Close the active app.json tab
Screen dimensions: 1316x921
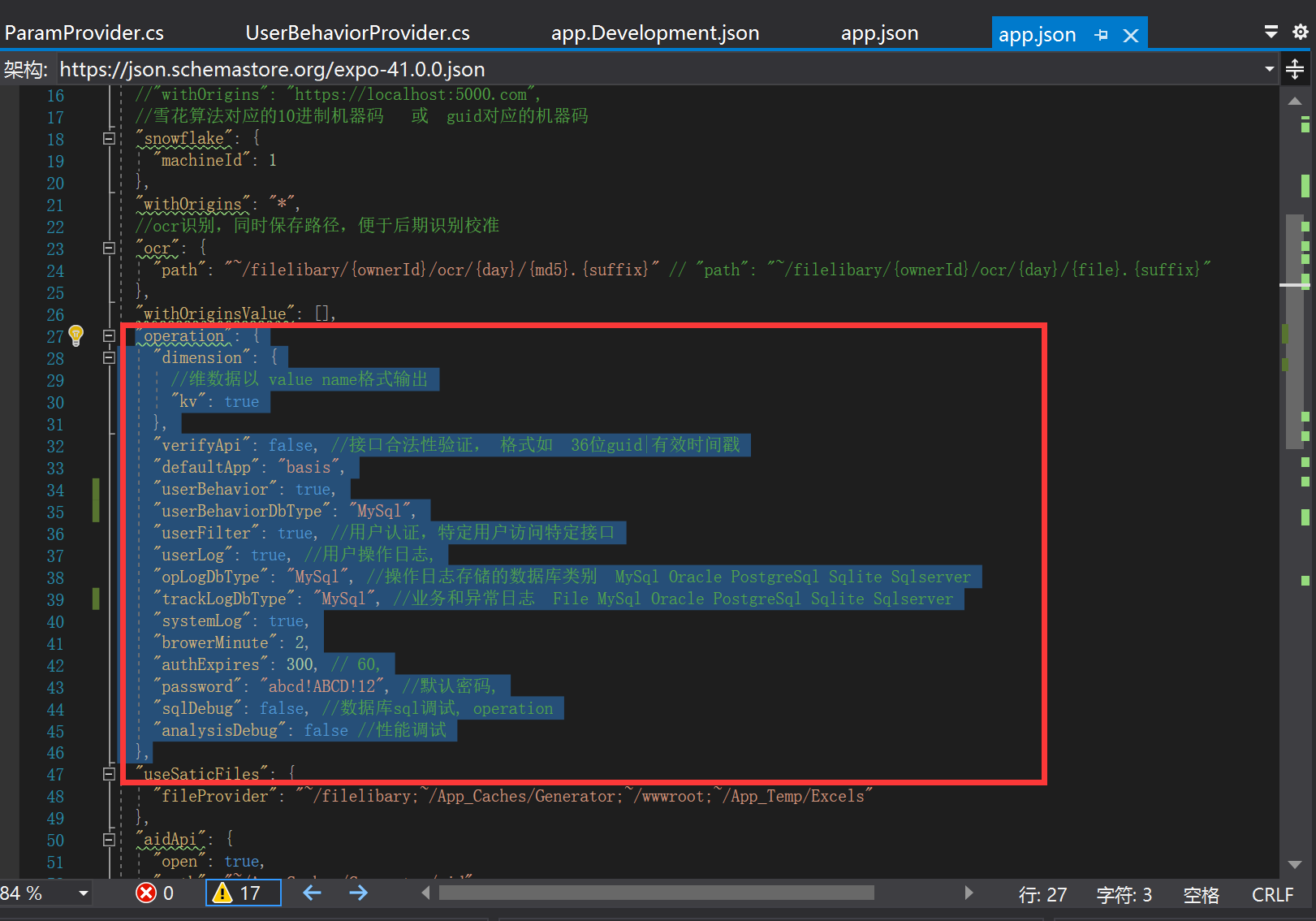pos(1130,35)
